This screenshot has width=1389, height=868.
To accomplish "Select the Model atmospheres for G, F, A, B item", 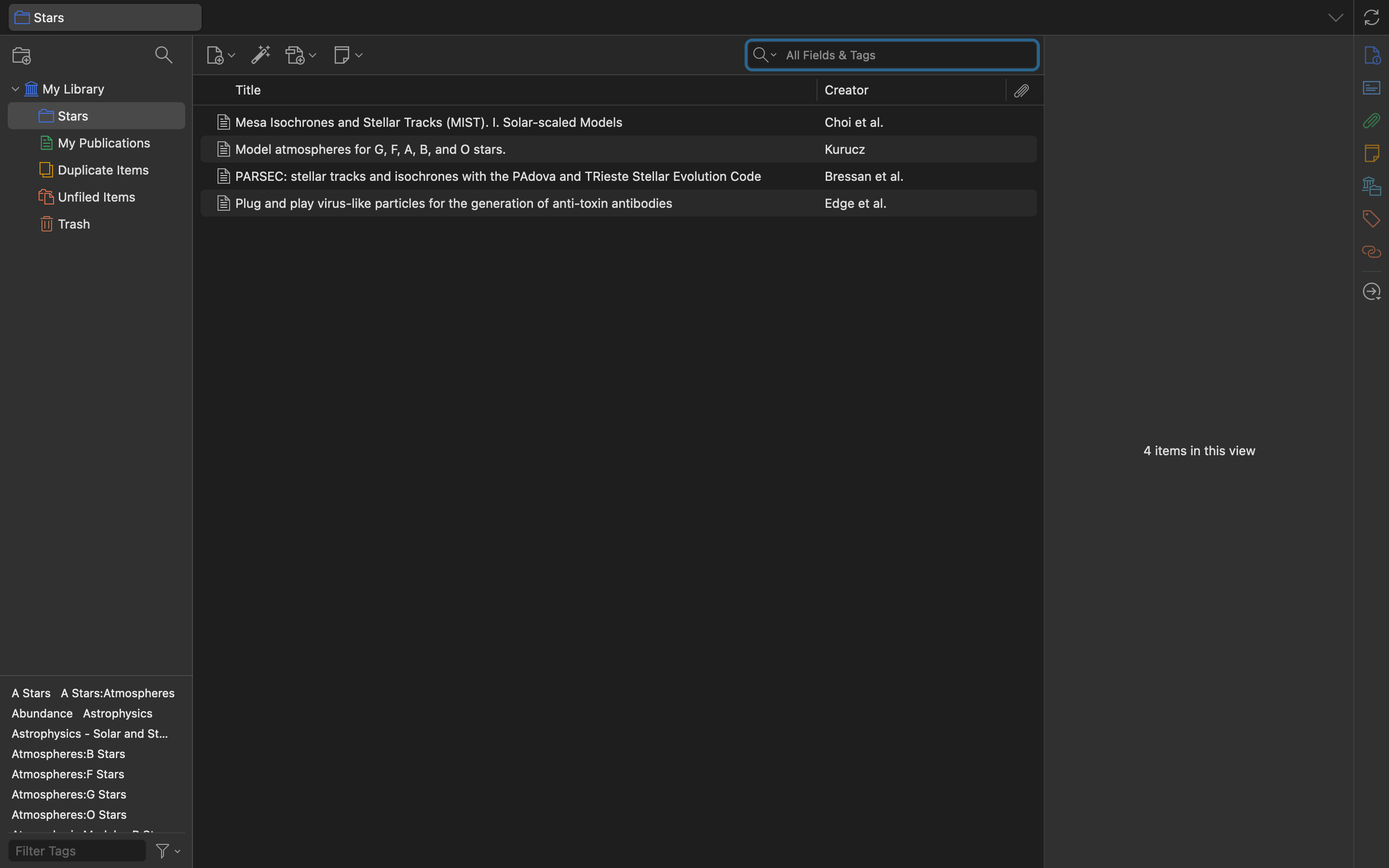I will pyautogui.click(x=619, y=149).
